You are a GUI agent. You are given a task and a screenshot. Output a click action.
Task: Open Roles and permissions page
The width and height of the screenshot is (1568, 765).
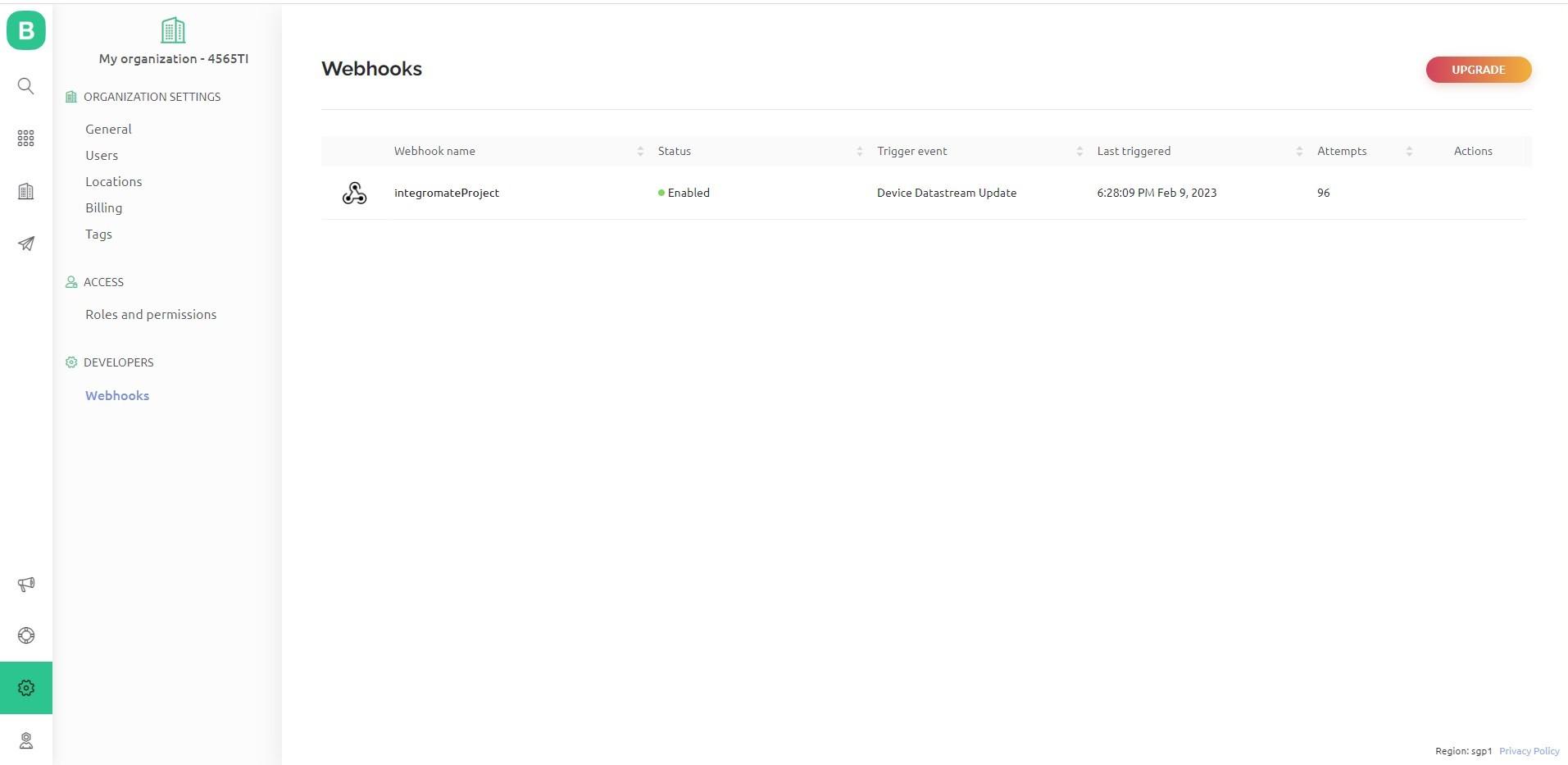tap(151, 314)
